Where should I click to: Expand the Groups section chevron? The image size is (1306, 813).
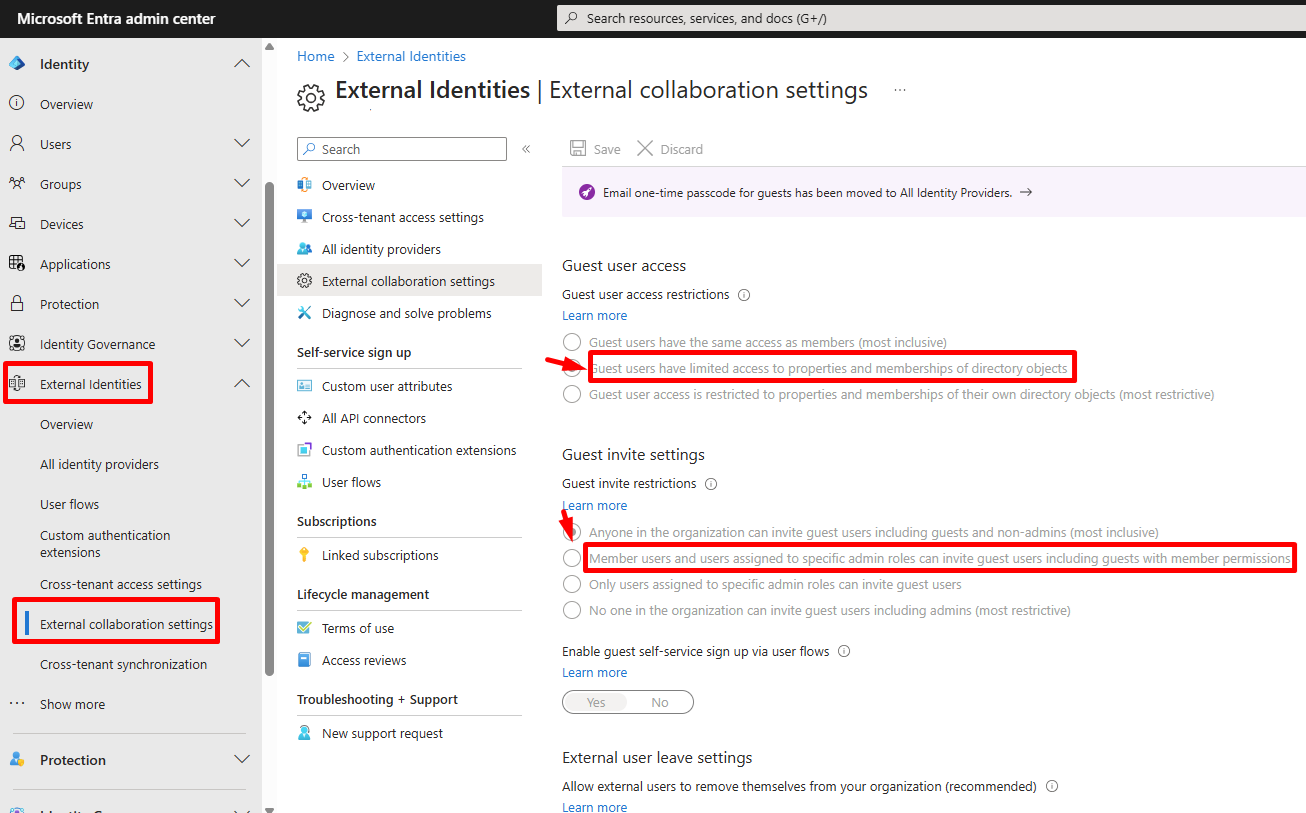242,183
